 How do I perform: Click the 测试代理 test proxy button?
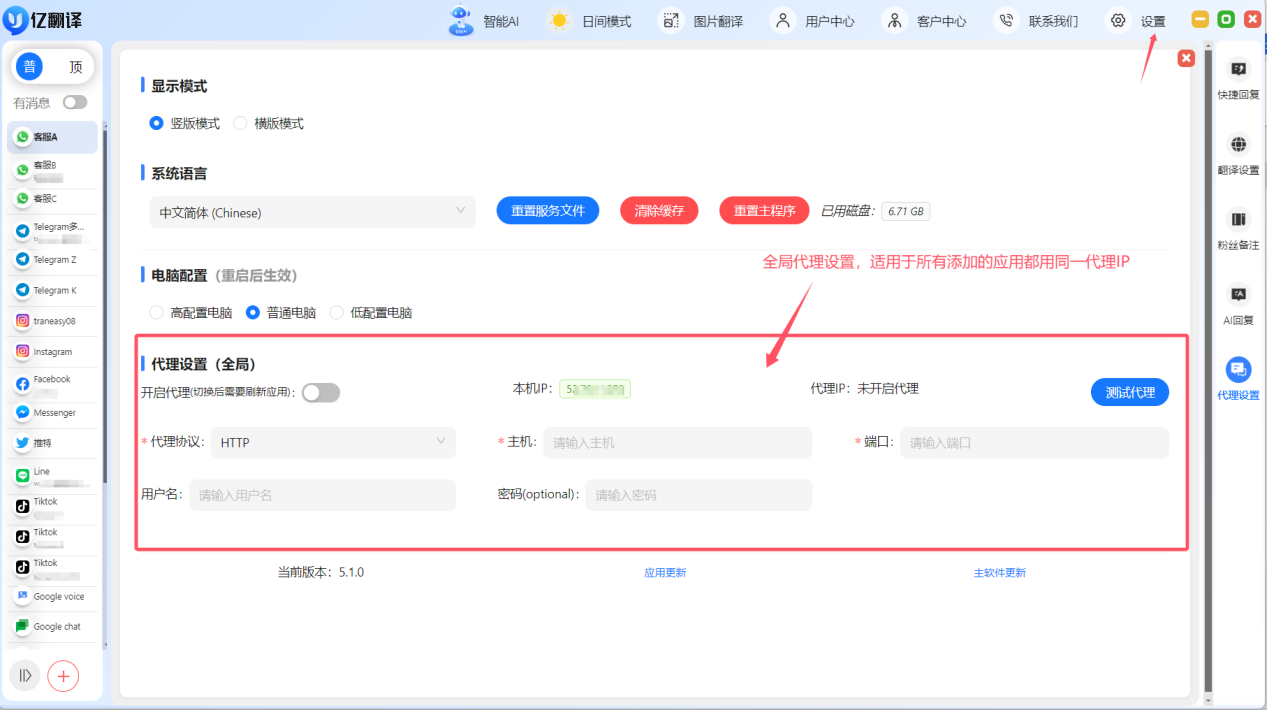[1129, 392]
